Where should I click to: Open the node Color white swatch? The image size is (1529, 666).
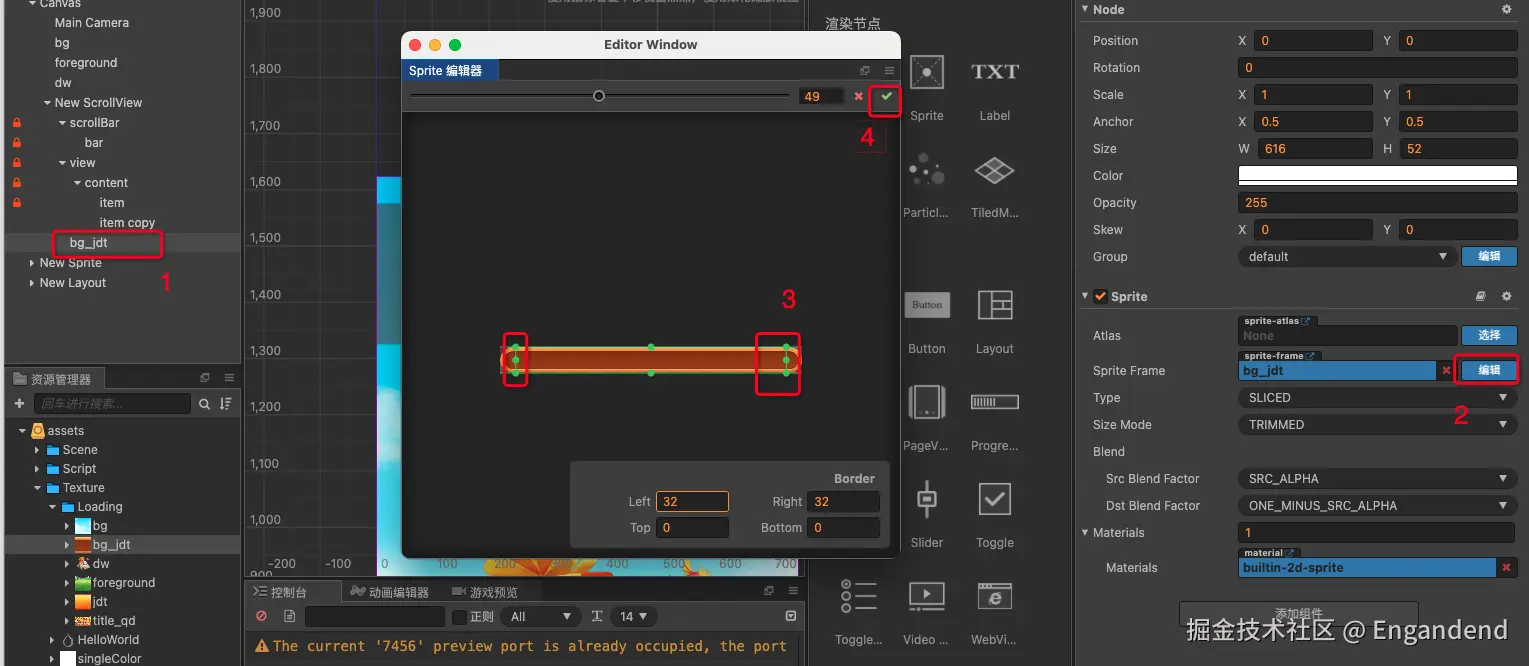pos(1378,175)
